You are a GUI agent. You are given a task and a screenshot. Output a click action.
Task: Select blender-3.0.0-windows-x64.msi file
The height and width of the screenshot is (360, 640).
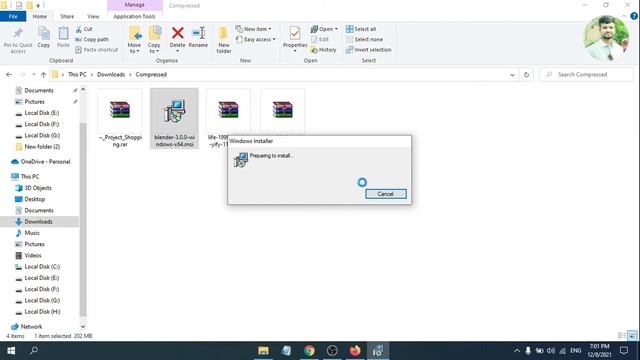click(x=174, y=118)
